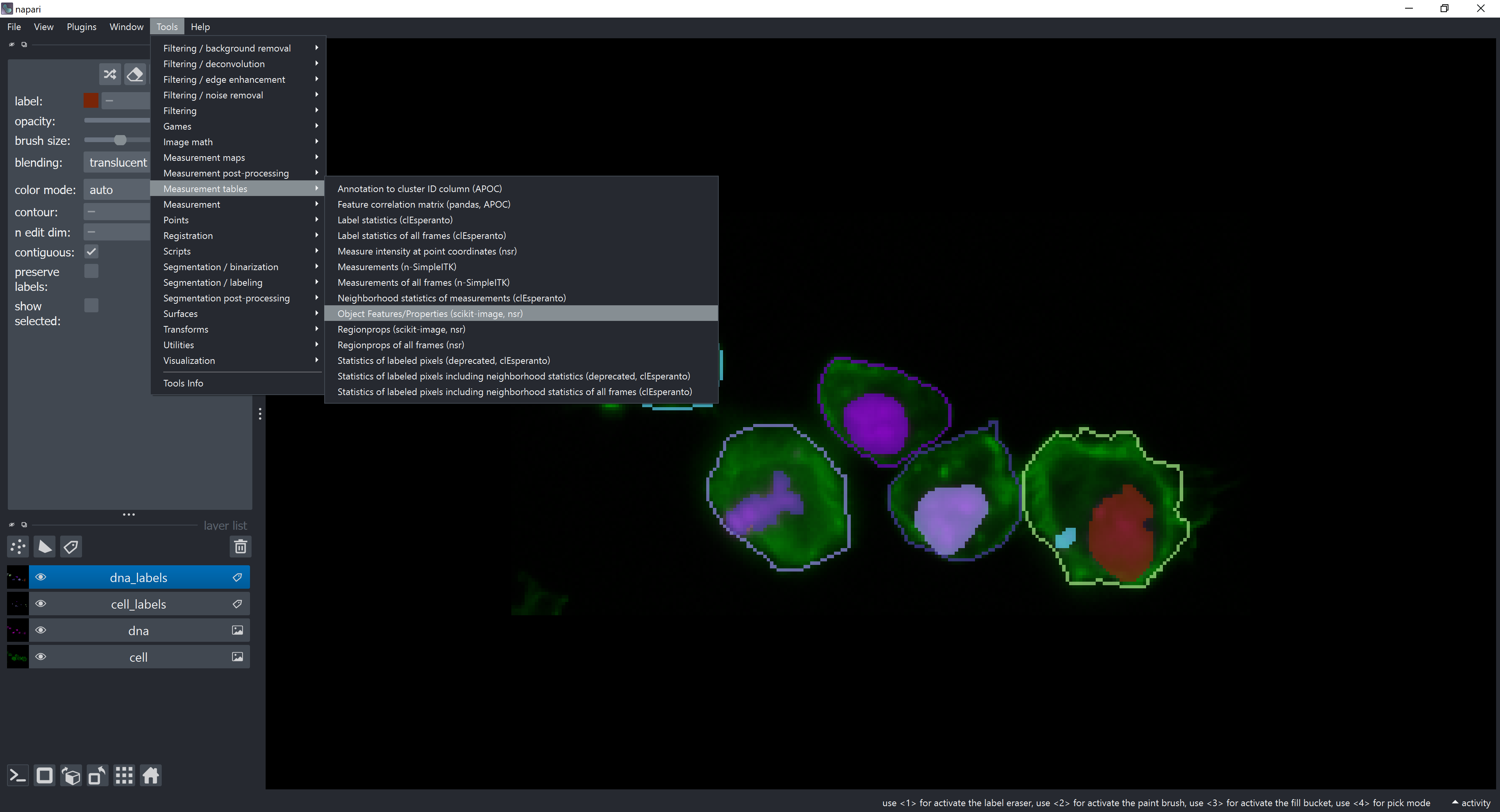Expand Filtering / background removal submenu
Image resolution: width=1500 pixels, height=812 pixels.
(x=237, y=48)
